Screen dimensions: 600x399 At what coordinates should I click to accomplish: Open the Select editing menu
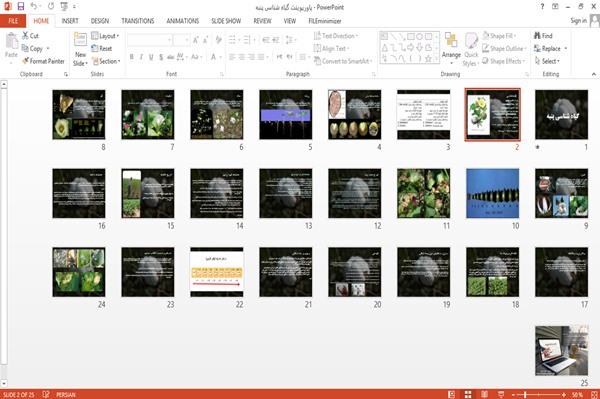pyautogui.click(x=548, y=61)
